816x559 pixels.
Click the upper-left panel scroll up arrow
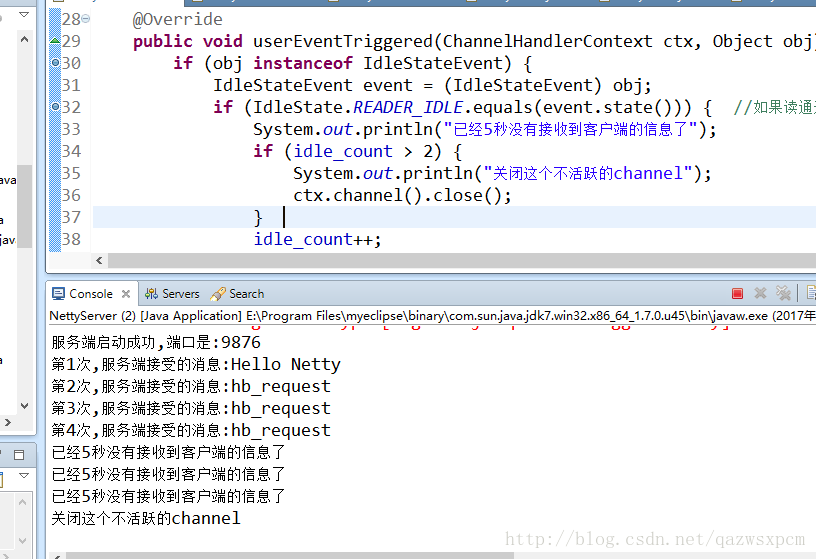point(24,39)
